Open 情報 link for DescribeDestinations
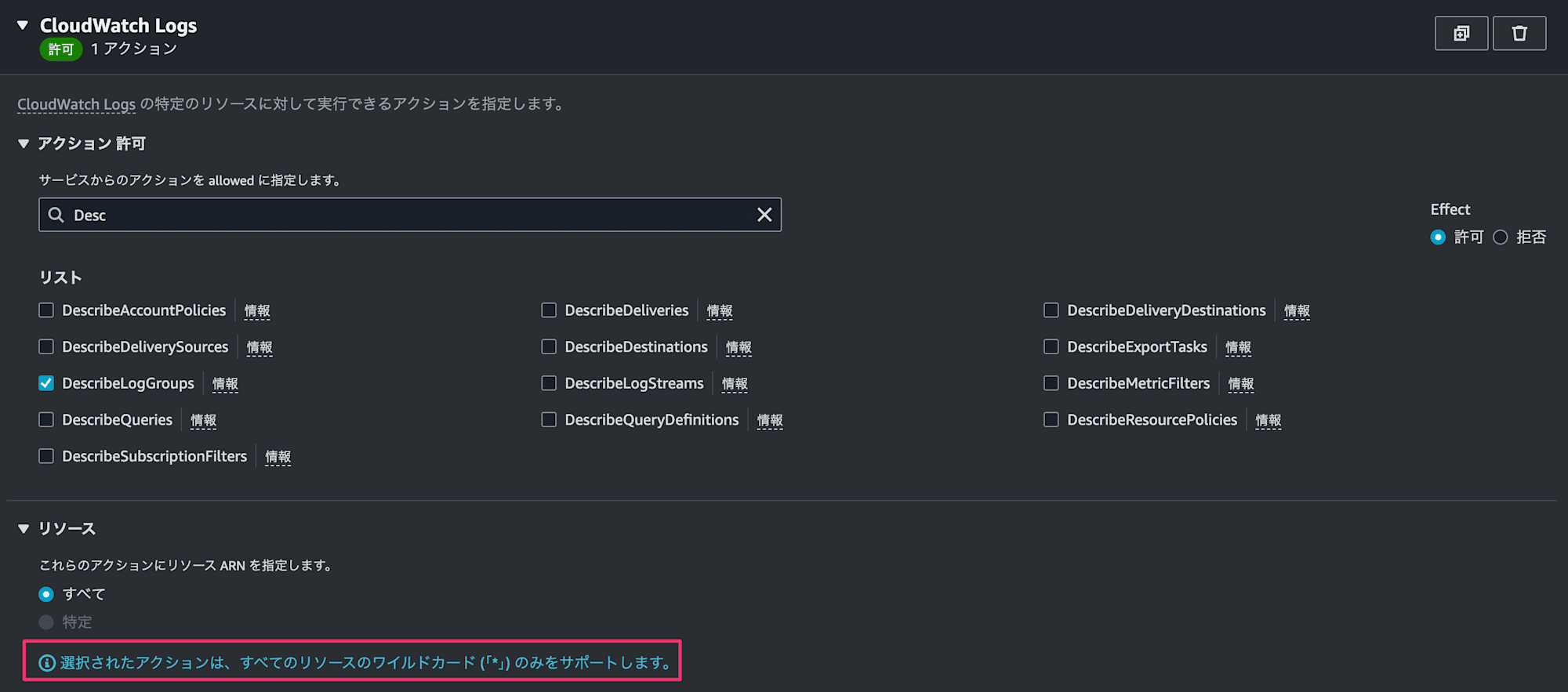1568x692 pixels. point(739,347)
